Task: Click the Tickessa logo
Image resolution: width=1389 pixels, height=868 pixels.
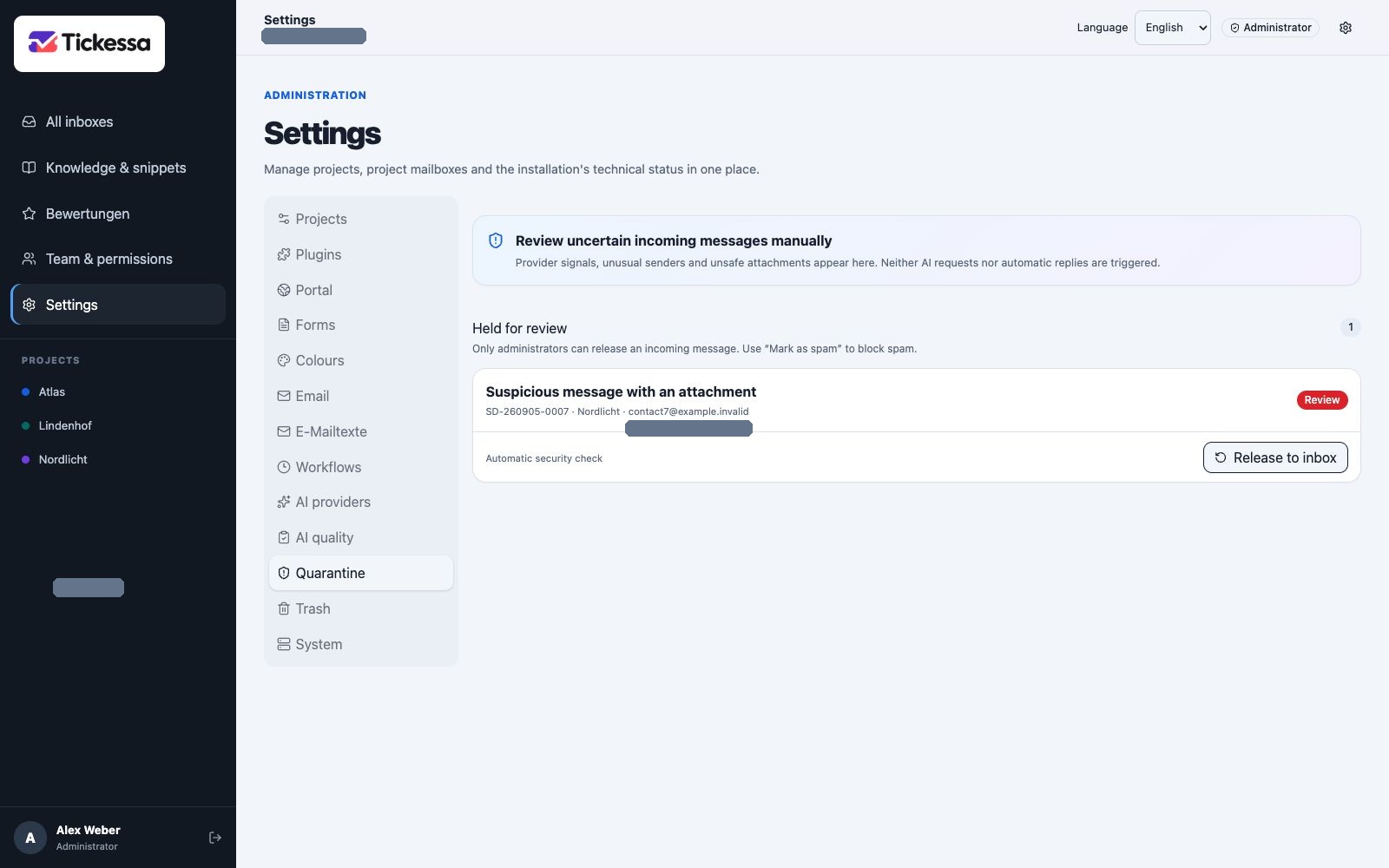Action: click(89, 43)
